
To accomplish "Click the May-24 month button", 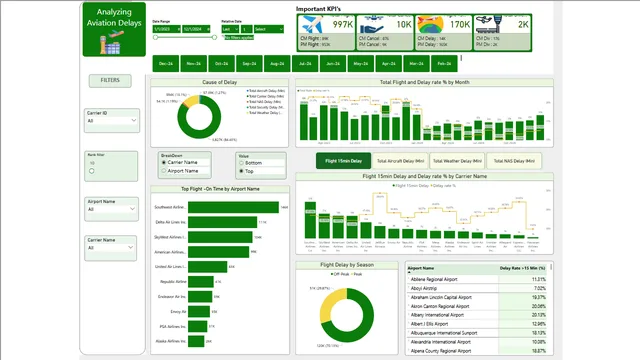I will (360, 64).
